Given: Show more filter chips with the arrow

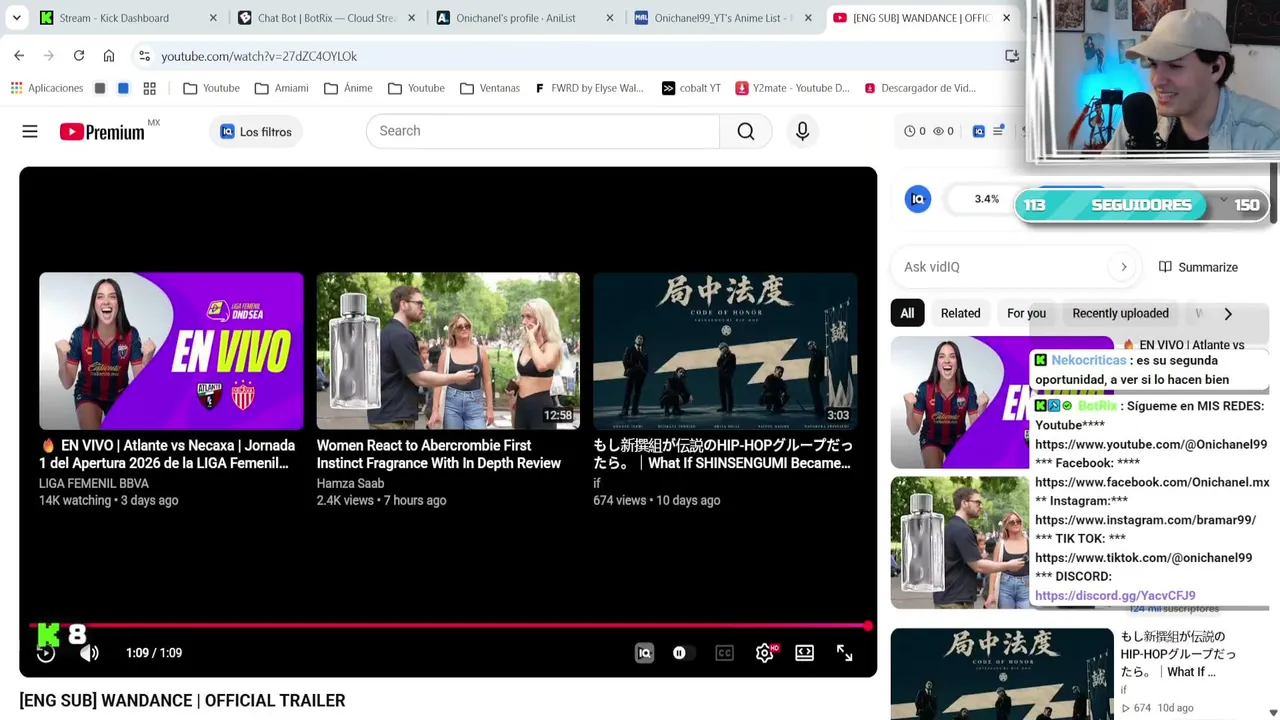Looking at the screenshot, I should pos(1228,314).
